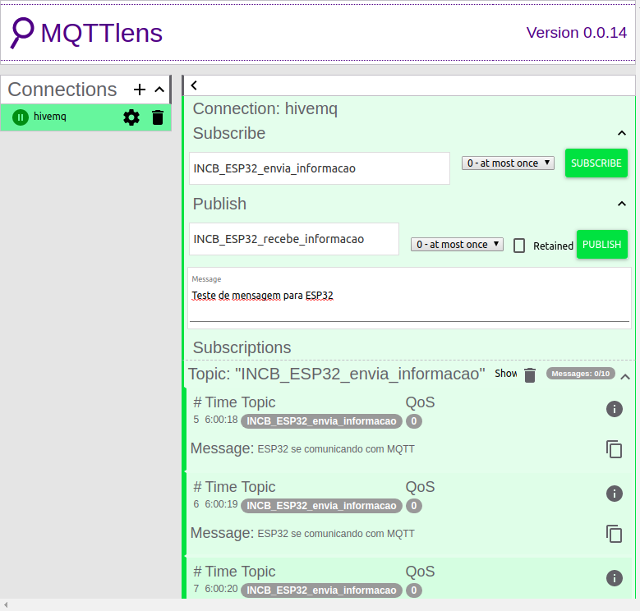Click the subscribe topic input field
Image resolution: width=640 pixels, height=611 pixels.
319,169
